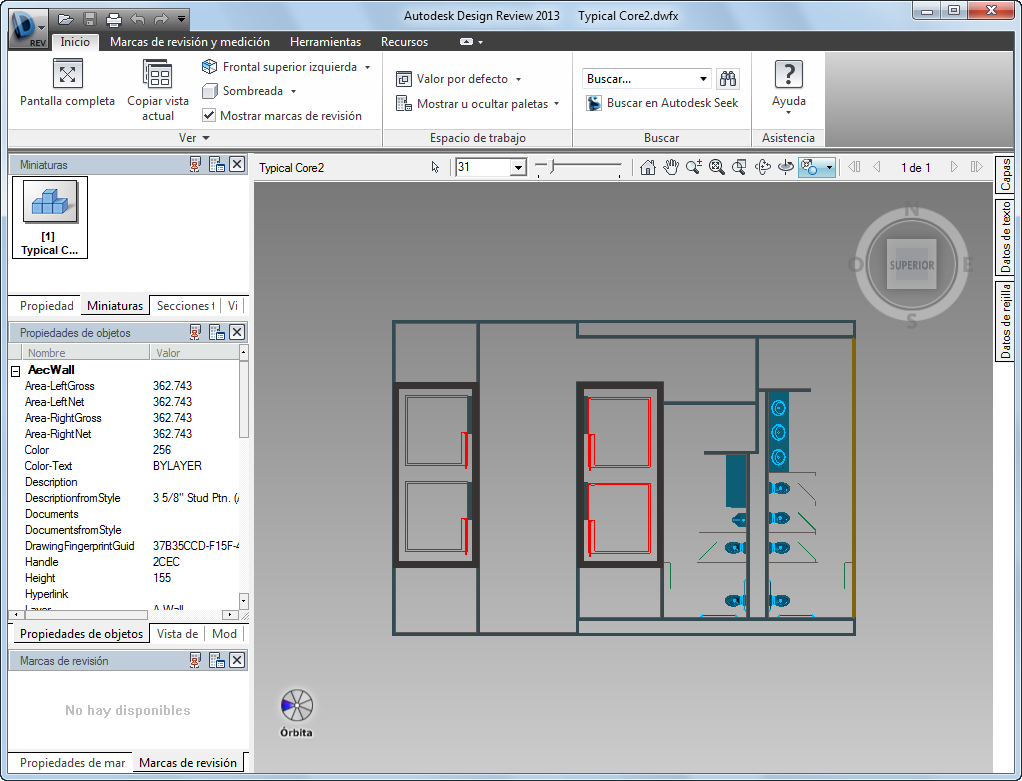Toggle Mostrar marcas de revisión checkbox
This screenshot has width=1022, height=781.
pyautogui.click(x=209, y=115)
